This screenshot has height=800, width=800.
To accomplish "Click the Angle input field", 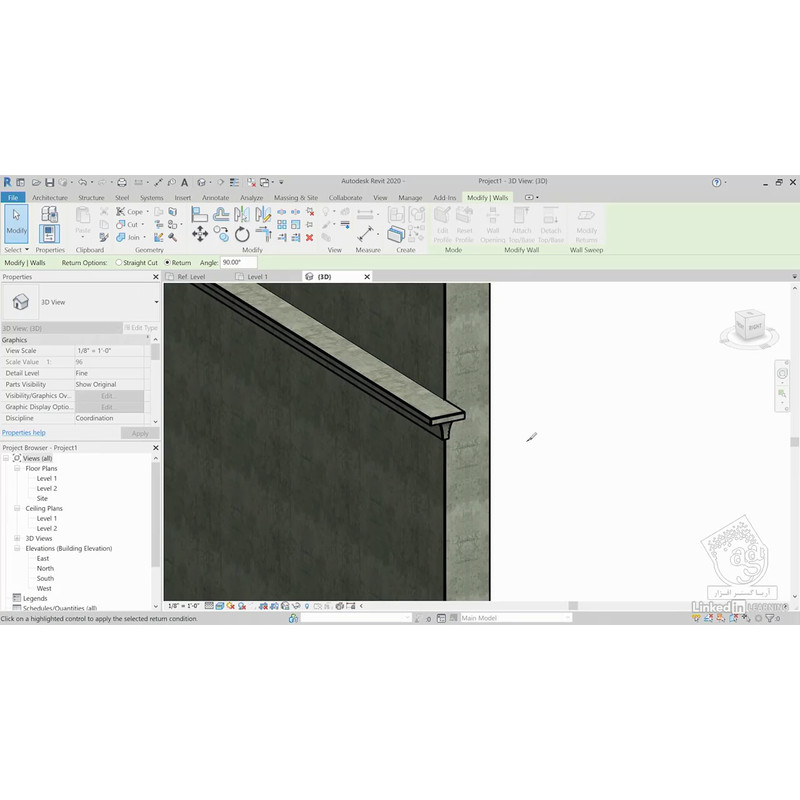I will coord(239,263).
